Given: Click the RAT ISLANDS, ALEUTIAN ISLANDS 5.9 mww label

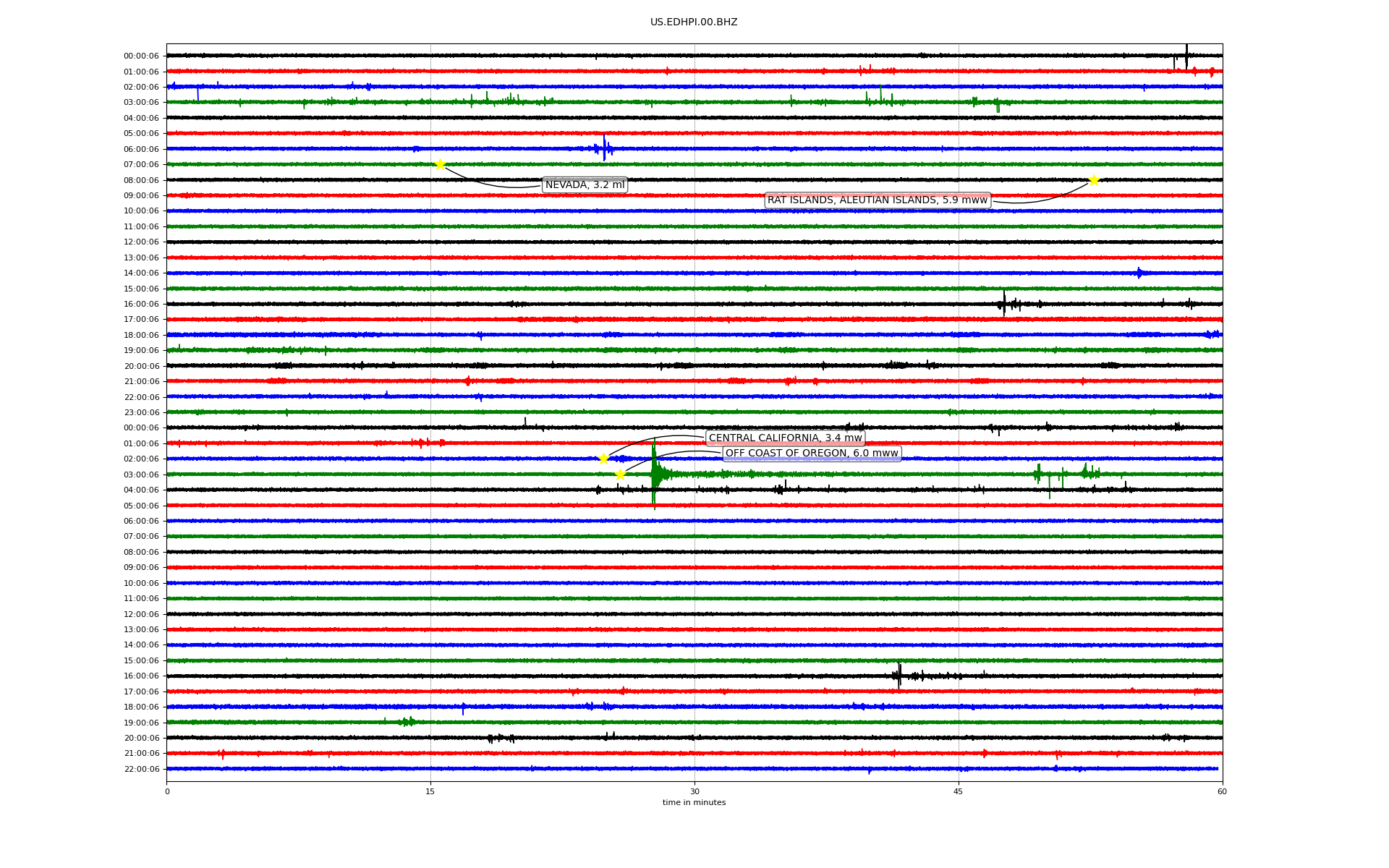Looking at the screenshot, I should [877, 200].
